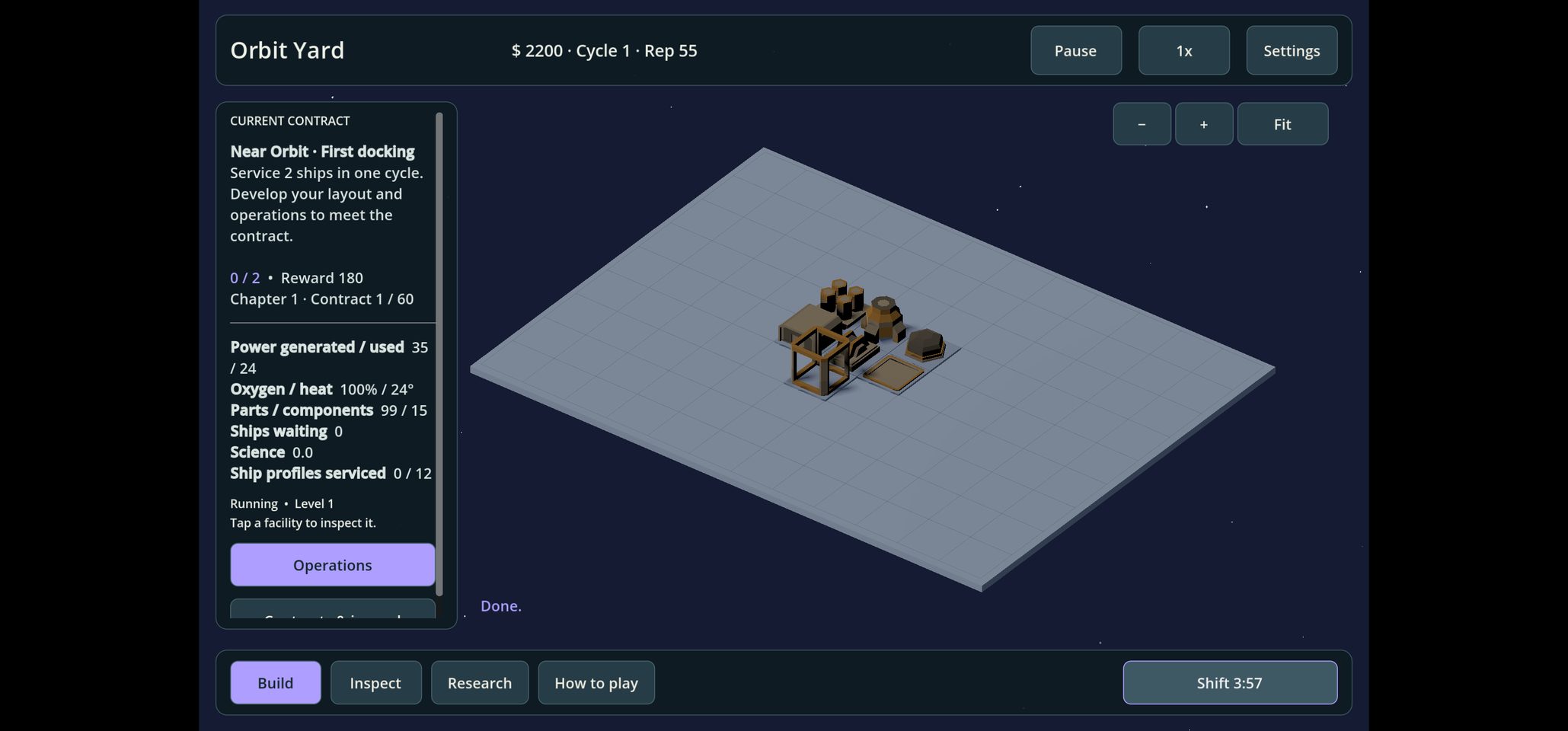Click the 'Ships waiting' stat line

pos(286,432)
